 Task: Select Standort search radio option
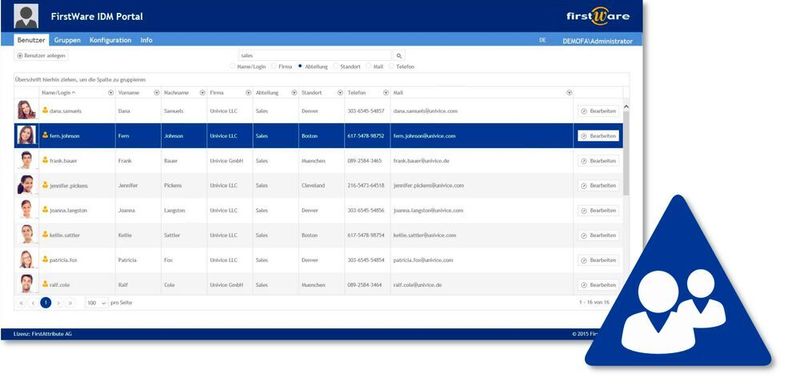(336, 66)
